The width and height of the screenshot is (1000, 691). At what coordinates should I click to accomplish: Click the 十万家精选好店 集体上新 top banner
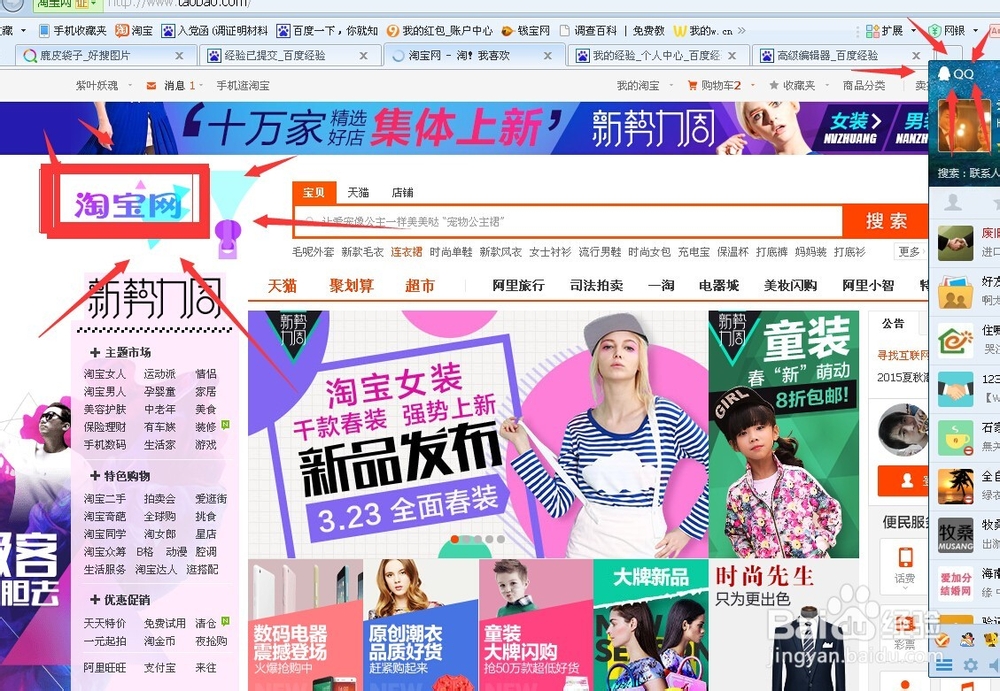tap(464, 128)
